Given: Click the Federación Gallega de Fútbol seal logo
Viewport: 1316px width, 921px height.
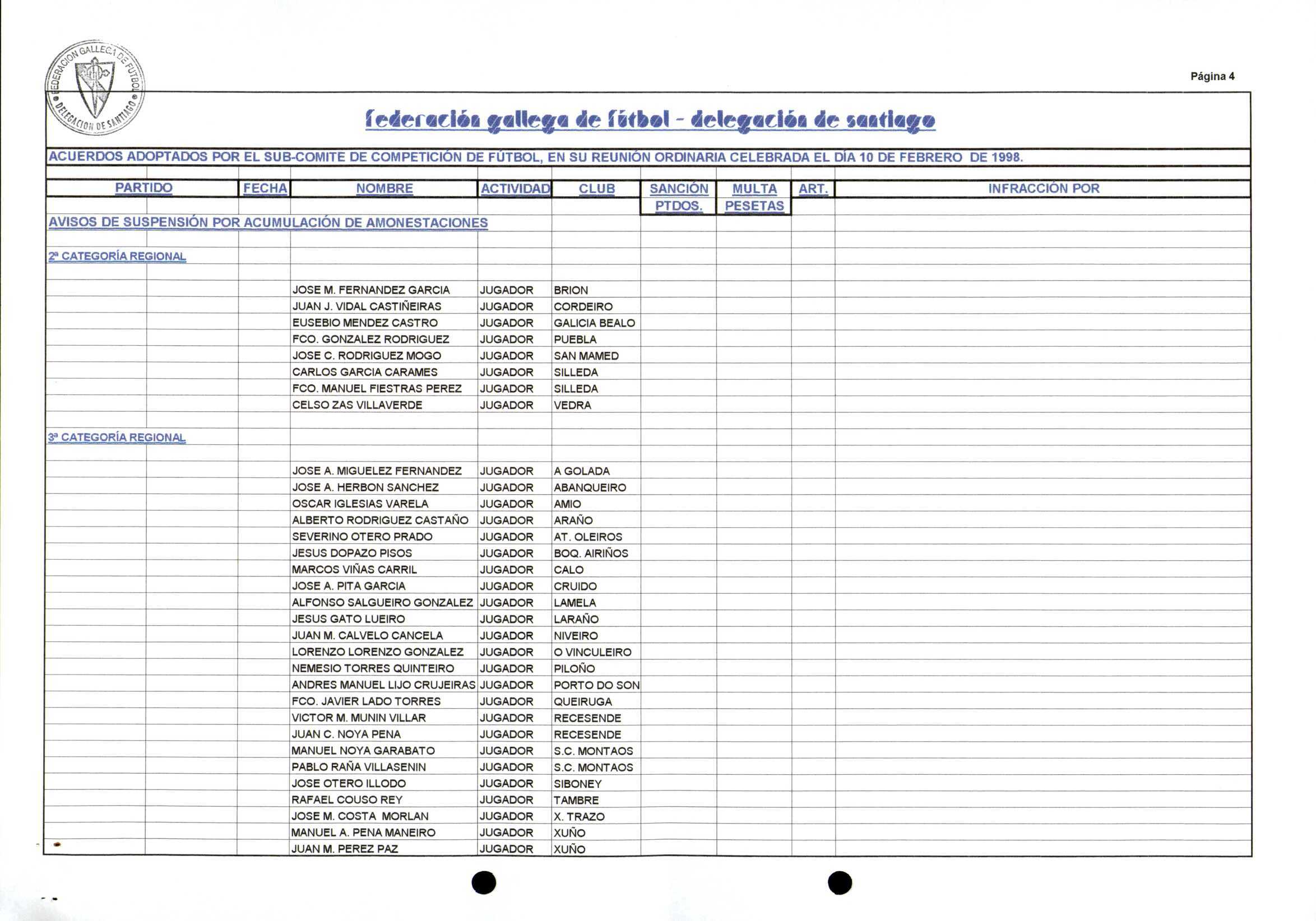Looking at the screenshot, I should click(x=95, y=87).
